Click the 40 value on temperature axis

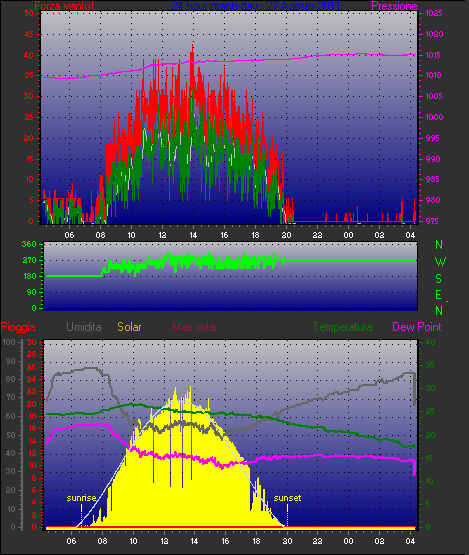(430, 342)
